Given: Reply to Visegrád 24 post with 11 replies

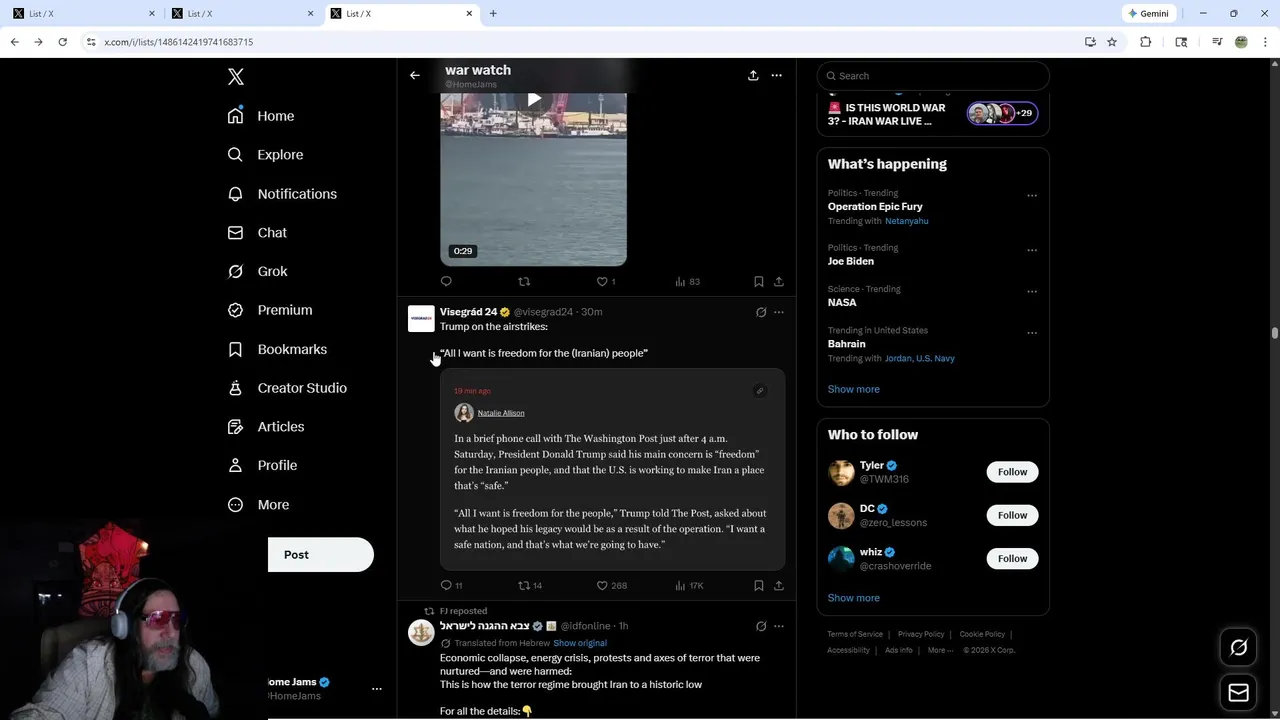Looking at the screenshot, I should tap(451, 586).
